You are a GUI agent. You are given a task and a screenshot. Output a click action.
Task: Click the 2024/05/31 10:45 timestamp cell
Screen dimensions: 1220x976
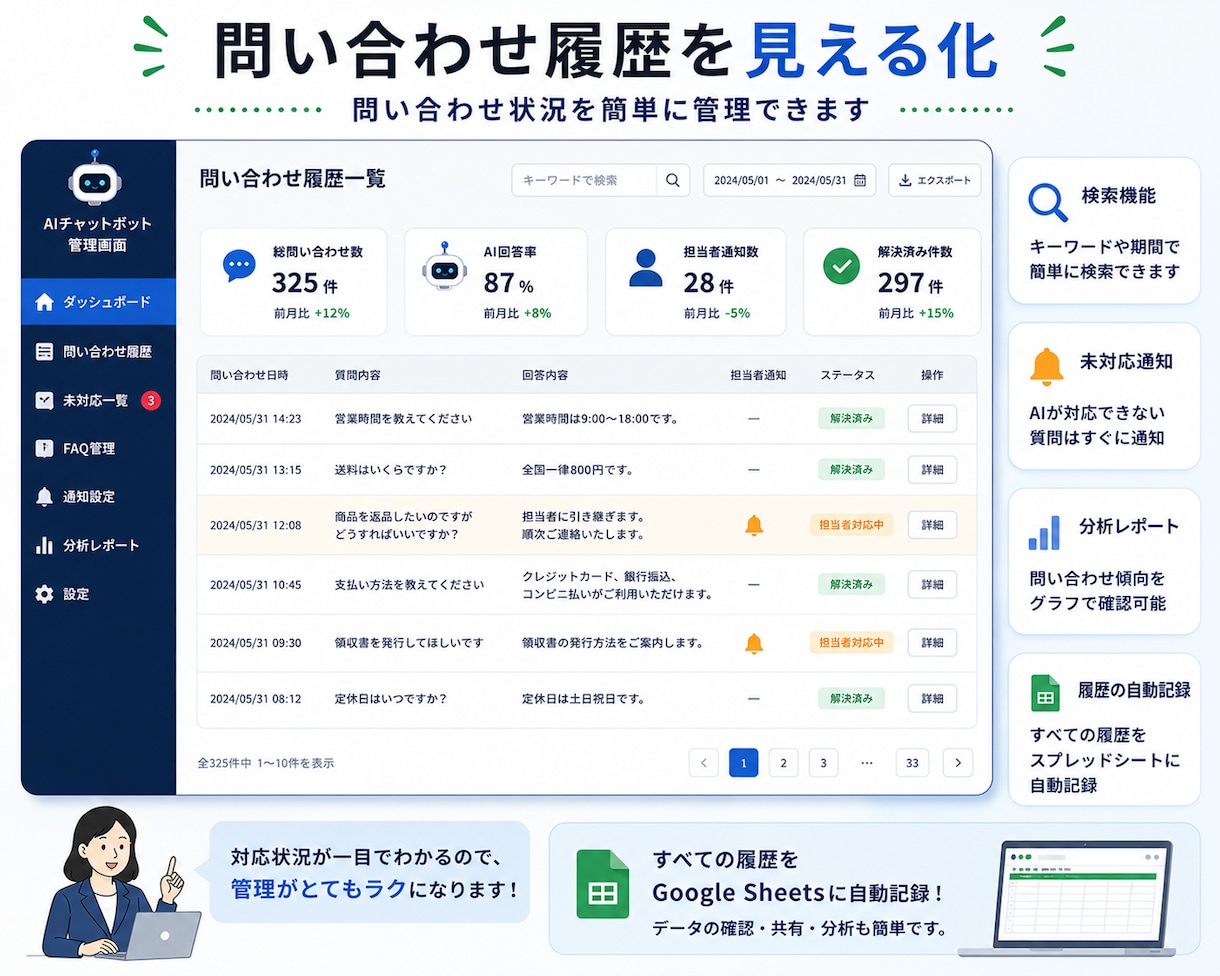[255, 584]
